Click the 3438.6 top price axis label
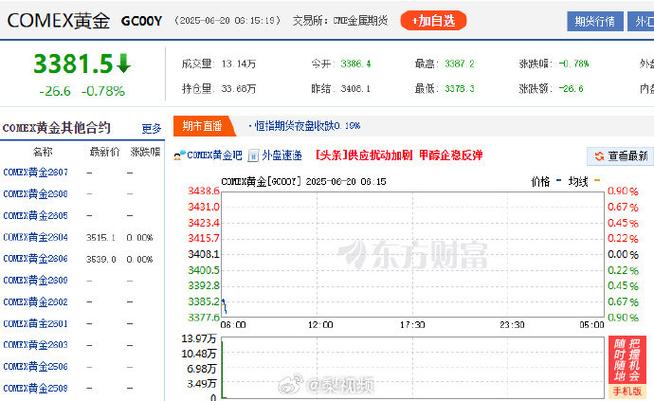The height and width of the screenshot is (401, 654). click(x=204, y=191)
